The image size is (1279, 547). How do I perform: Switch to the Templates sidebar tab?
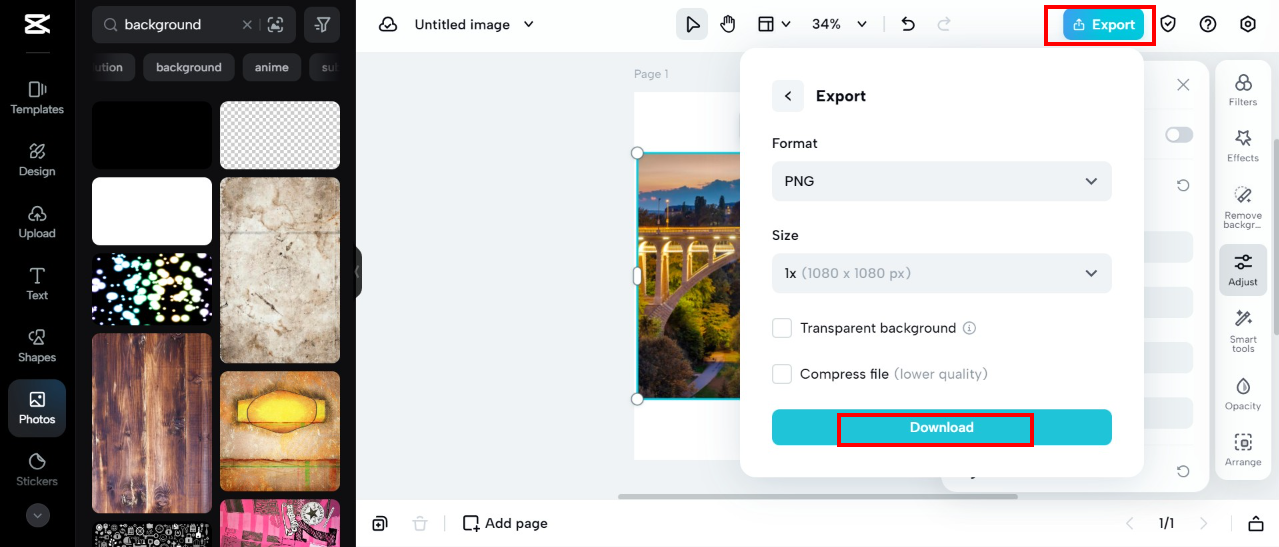(37, 97)
